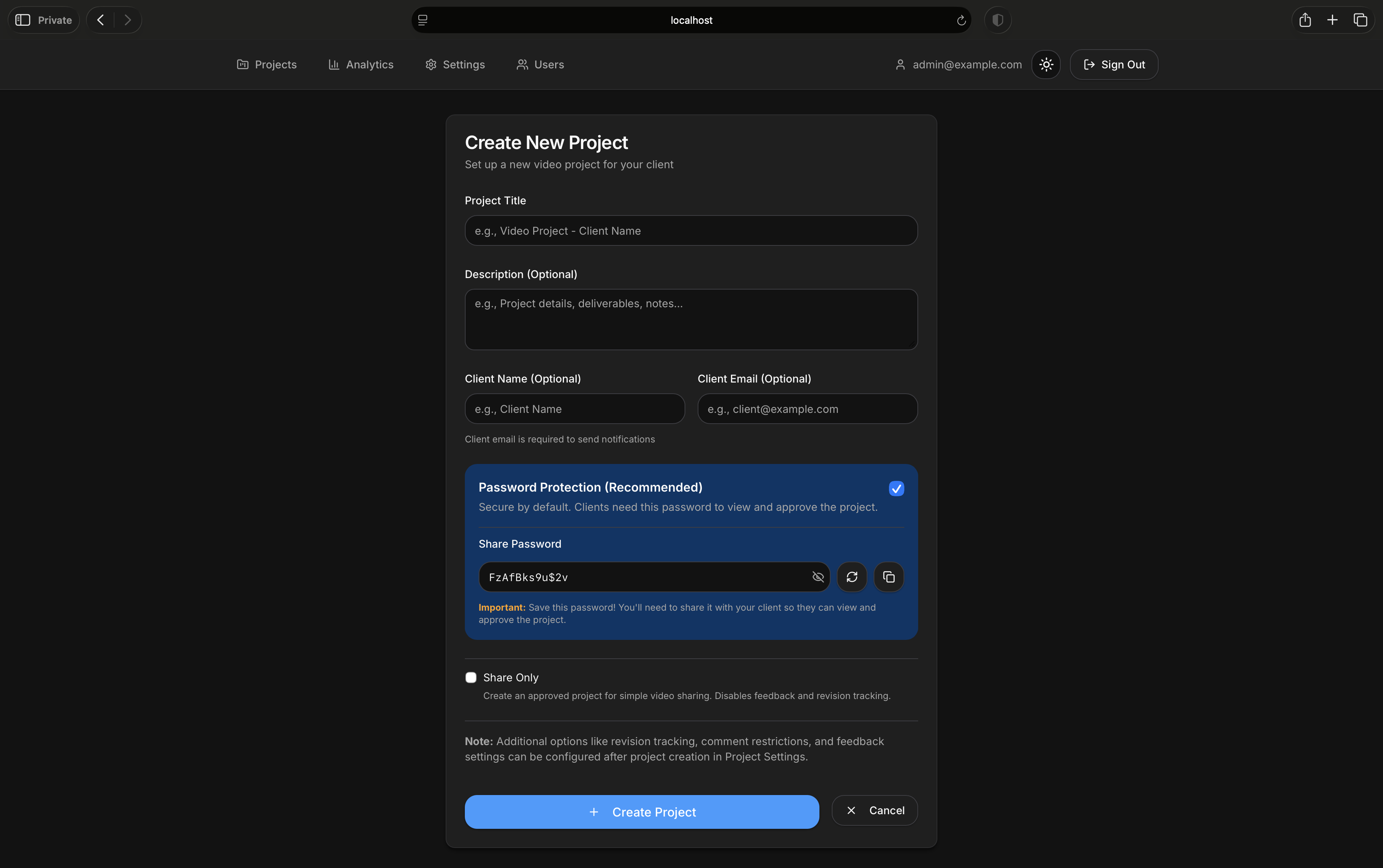
Task: Click the privacy shield icon
Action: (x=997, y=20)
